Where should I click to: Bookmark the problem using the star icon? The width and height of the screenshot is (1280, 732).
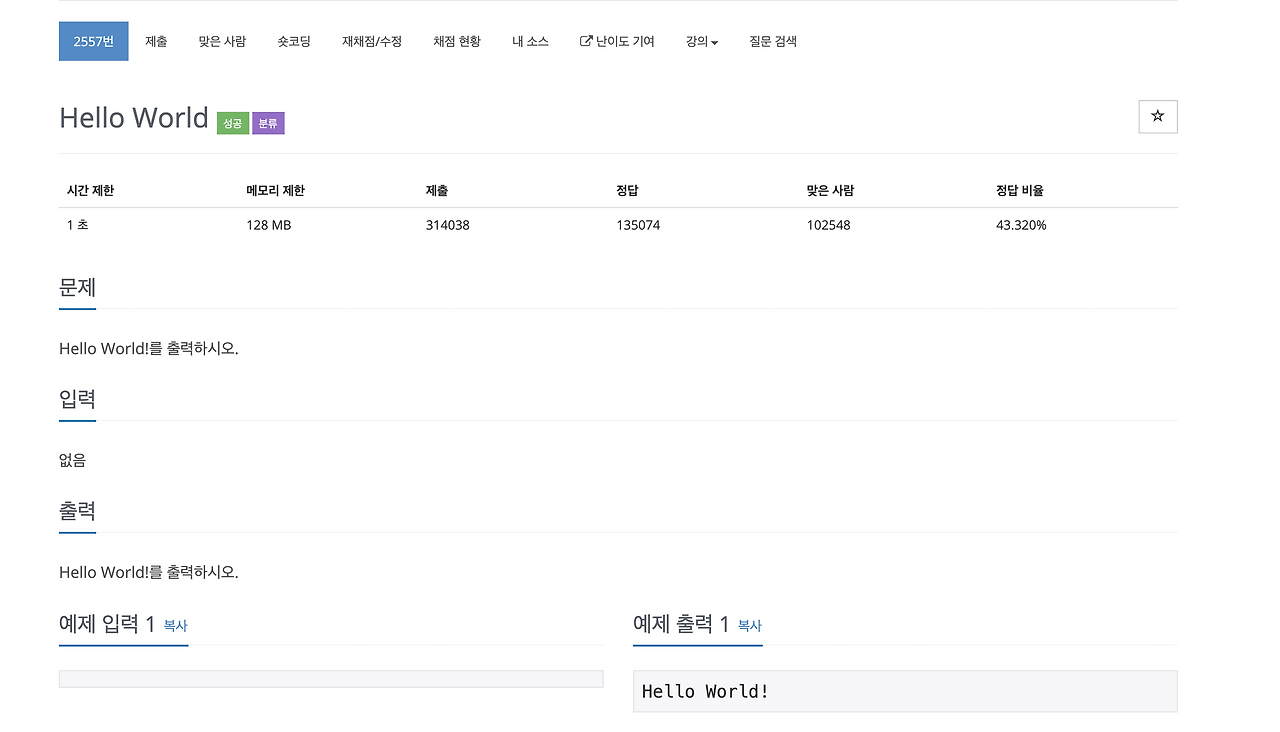point(1157,116)
